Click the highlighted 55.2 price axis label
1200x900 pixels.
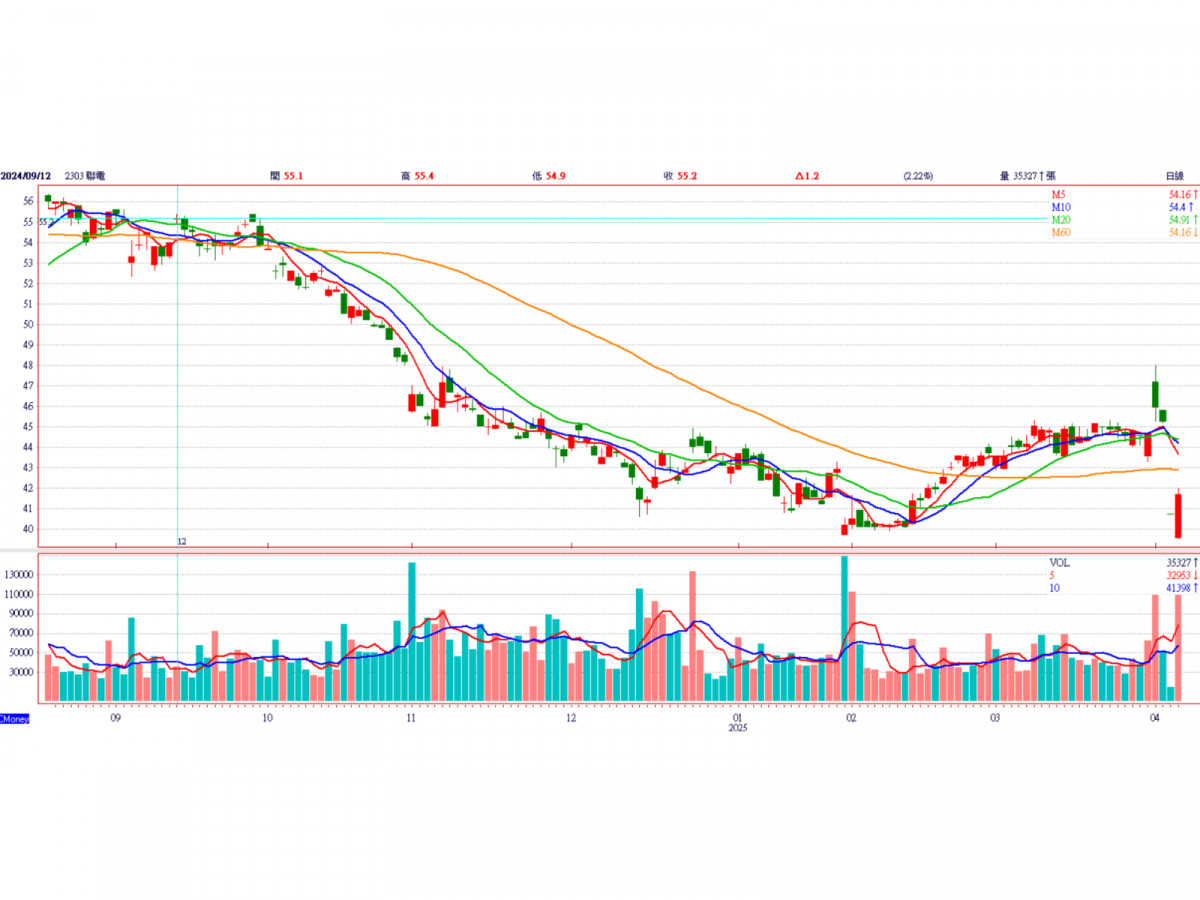pos(19,221)
